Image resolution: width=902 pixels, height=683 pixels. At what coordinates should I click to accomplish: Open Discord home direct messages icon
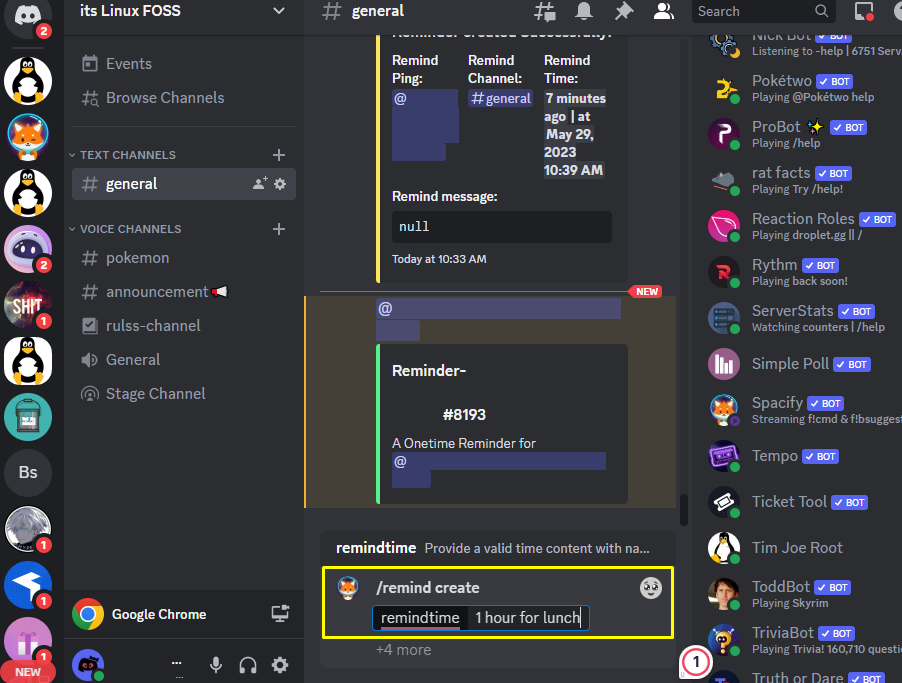tap(28, 16)
